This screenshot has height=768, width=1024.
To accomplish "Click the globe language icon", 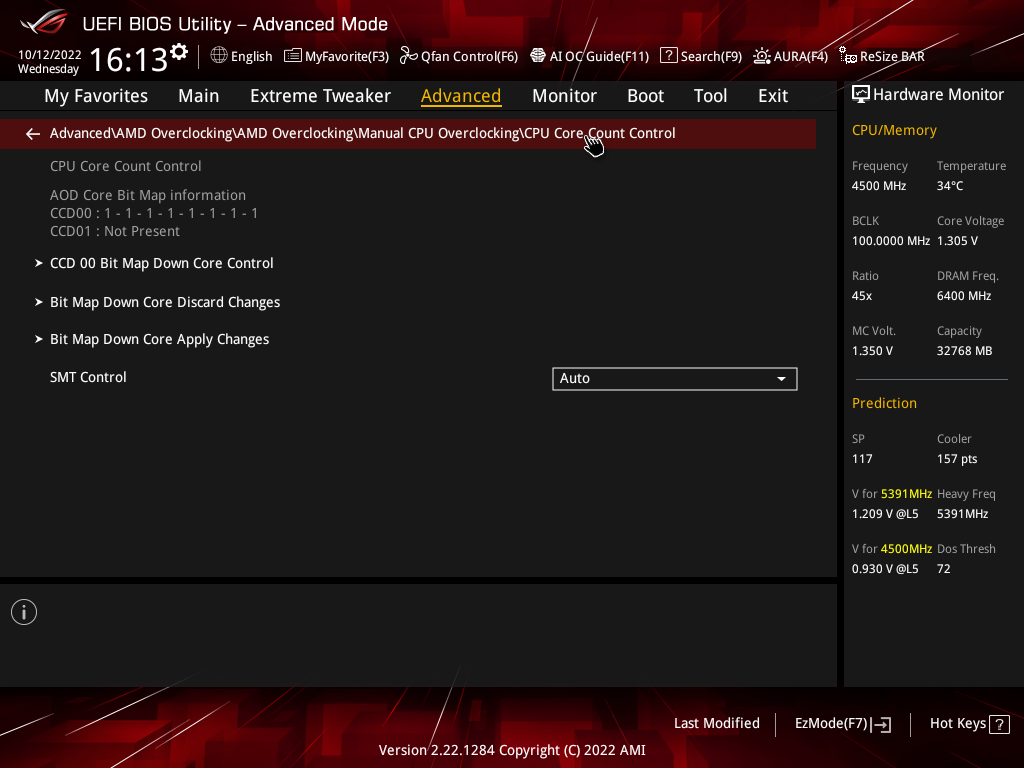I will [219, 56].
